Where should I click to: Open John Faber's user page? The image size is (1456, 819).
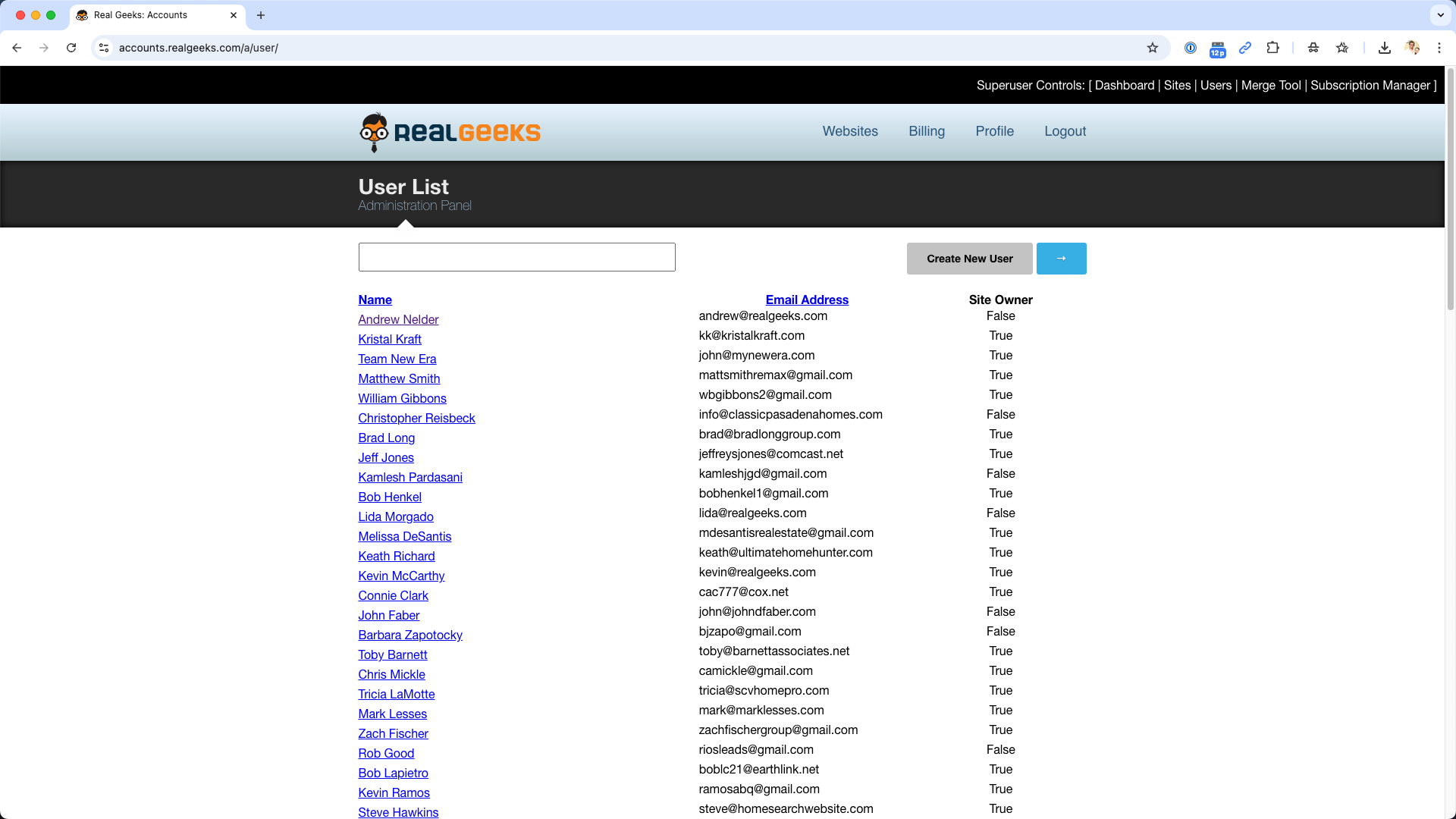point(388,616)
